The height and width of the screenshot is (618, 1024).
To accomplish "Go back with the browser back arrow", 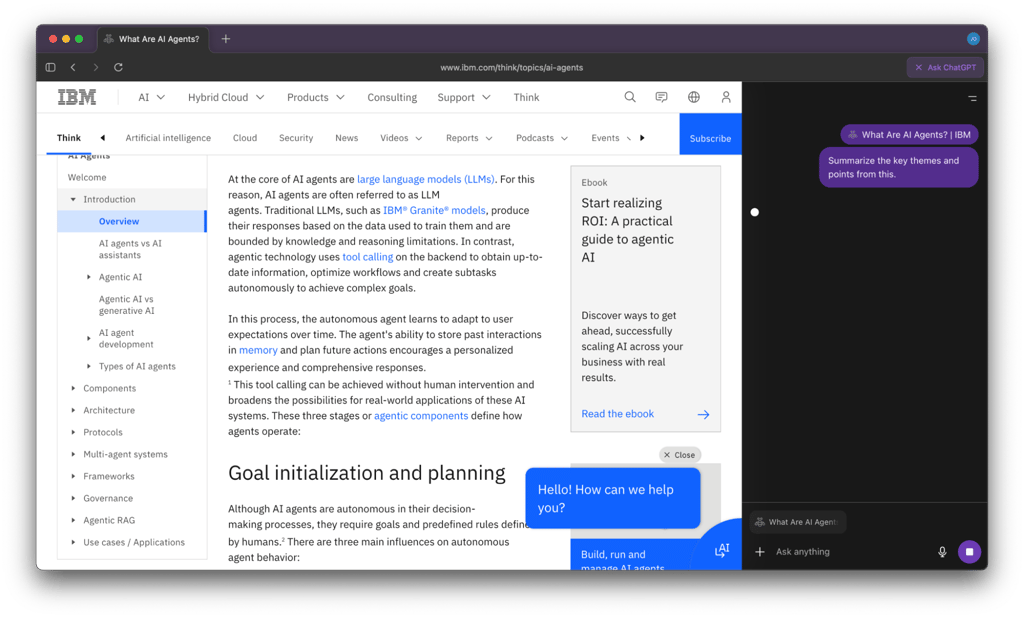I will click(73, 67).
